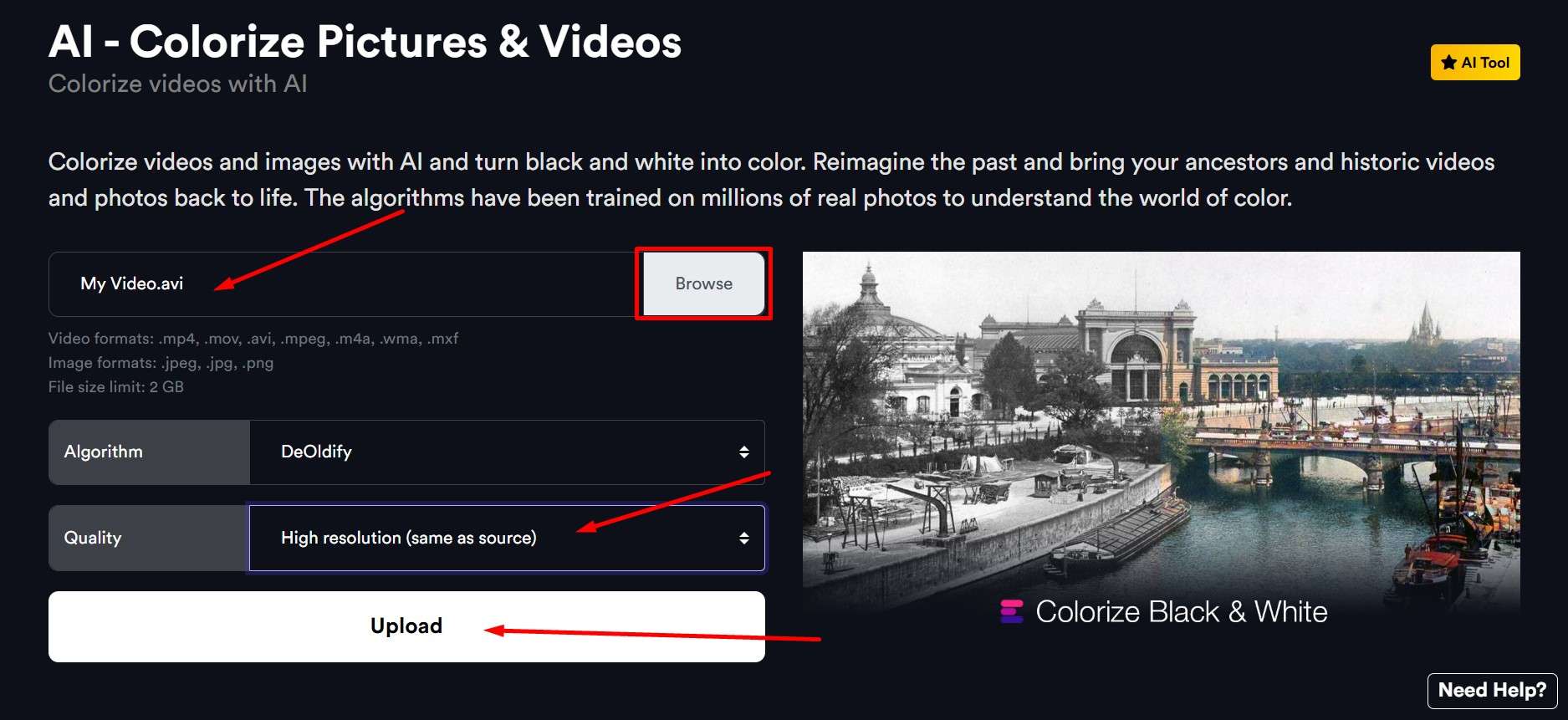The image size is (1568, 720).
Task: Click the Video formats hint line
Action: pyautogui.click(x=253, y=339)
